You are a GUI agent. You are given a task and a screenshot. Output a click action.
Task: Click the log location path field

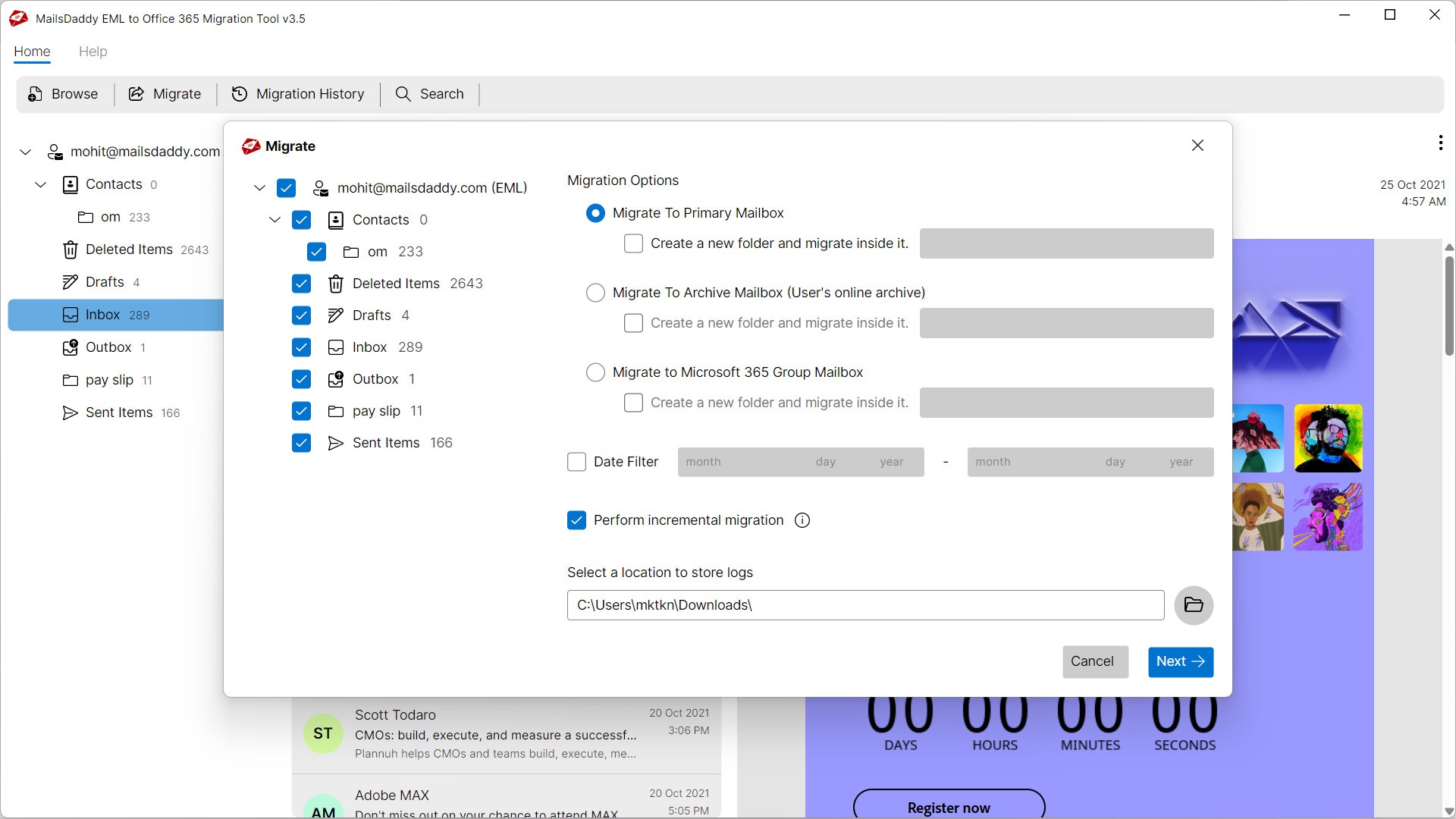[865, 605]
